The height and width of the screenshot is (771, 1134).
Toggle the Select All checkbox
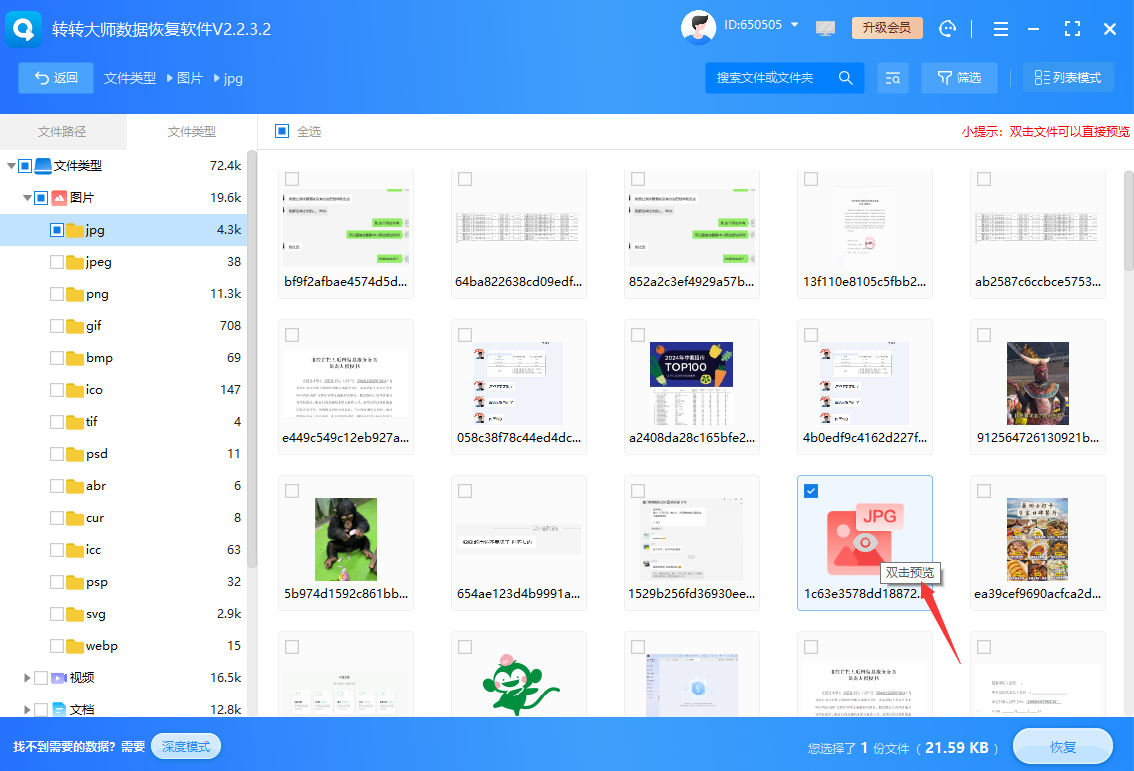pos(282,131)
